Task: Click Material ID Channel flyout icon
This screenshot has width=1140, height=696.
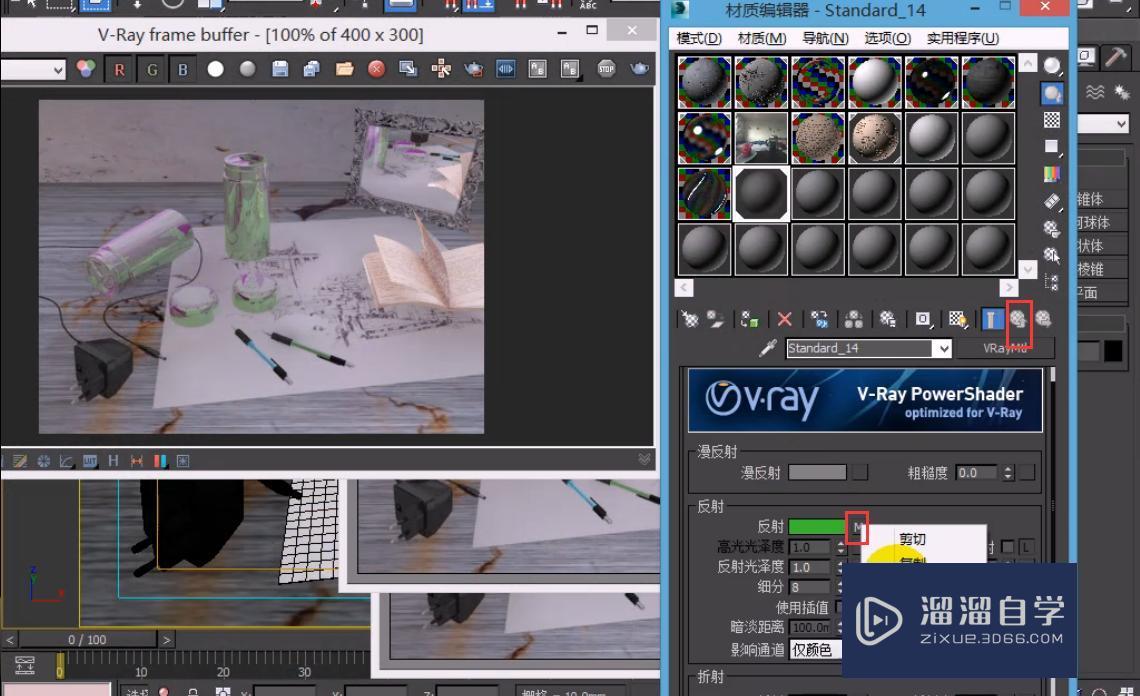Action: tap(923, 319)
